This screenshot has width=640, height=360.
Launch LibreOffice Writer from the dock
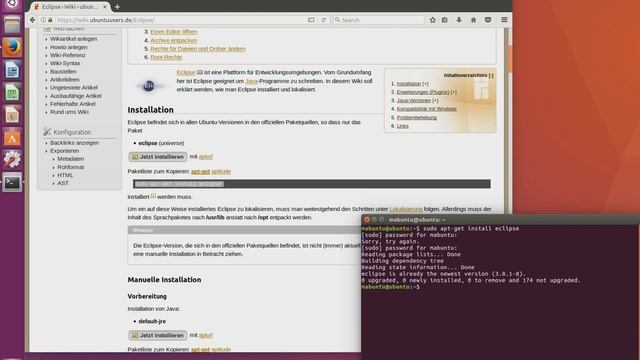(x=12, y=70)
